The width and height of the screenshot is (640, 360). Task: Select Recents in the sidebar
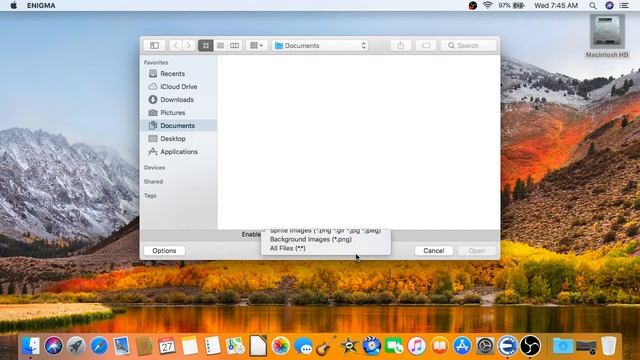pyautogui.click(x=178, y=73)
